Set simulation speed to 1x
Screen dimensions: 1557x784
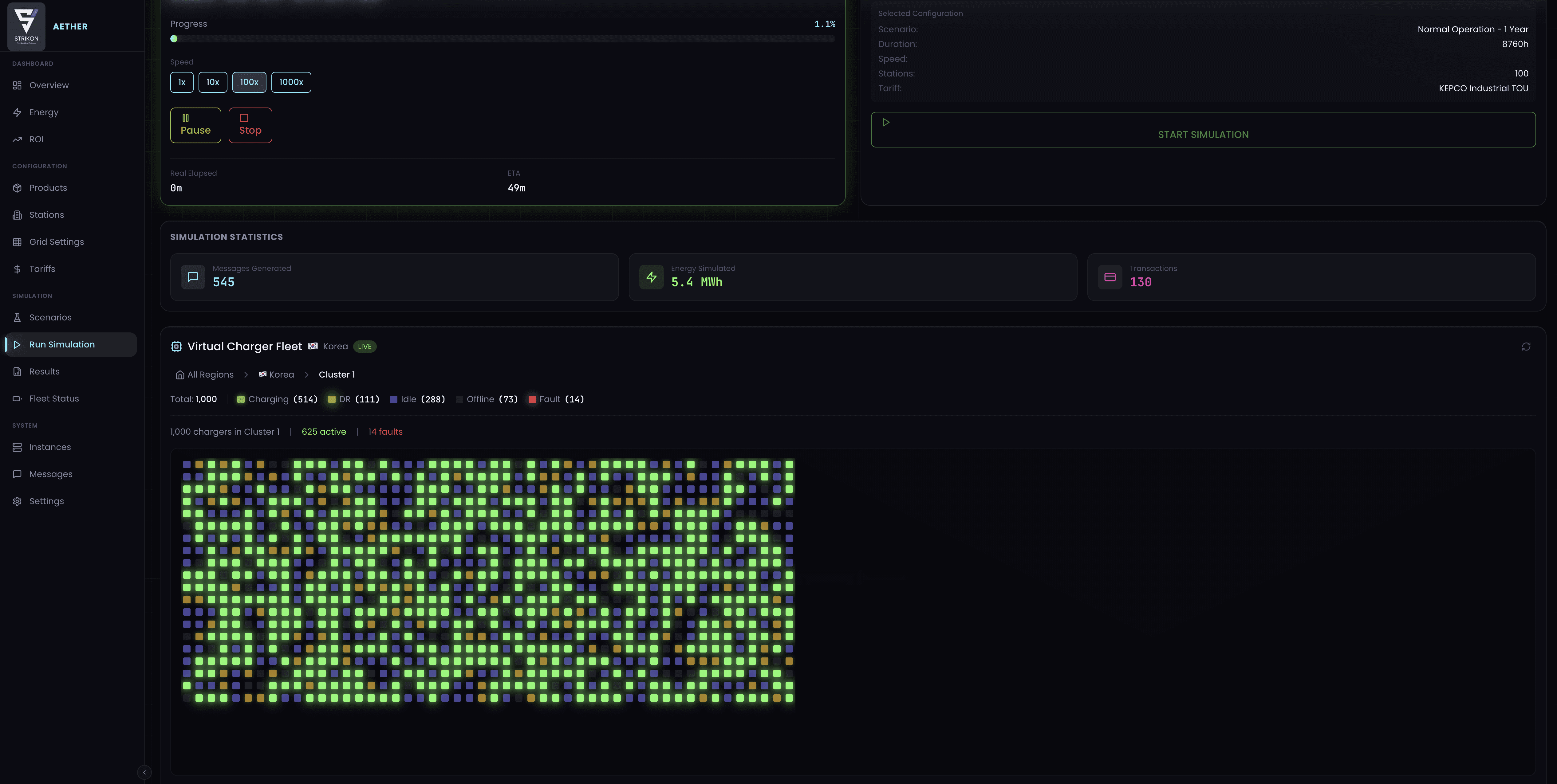[x=181, y=82]
